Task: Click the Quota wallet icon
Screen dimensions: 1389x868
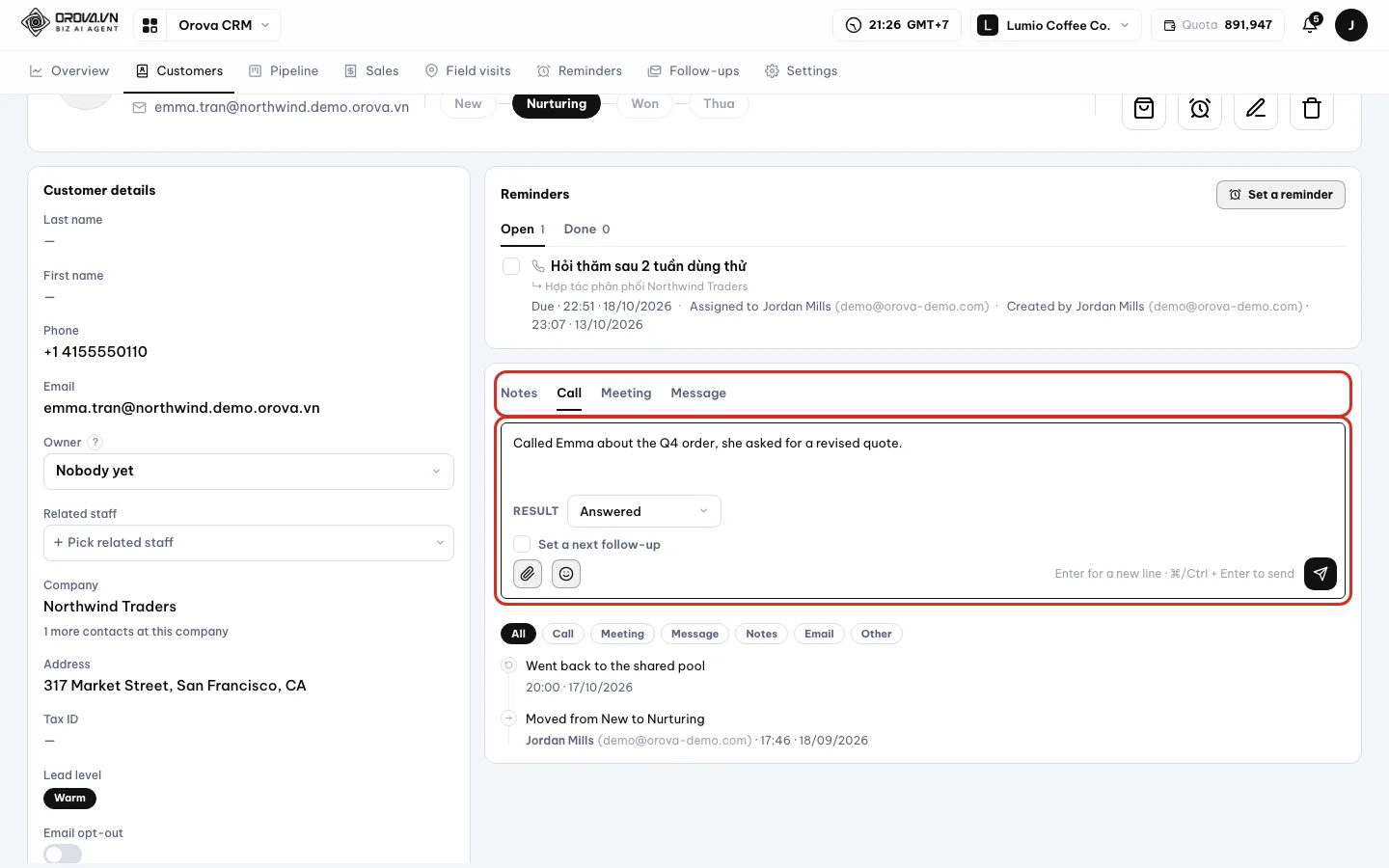Action: coord(1169,25)
